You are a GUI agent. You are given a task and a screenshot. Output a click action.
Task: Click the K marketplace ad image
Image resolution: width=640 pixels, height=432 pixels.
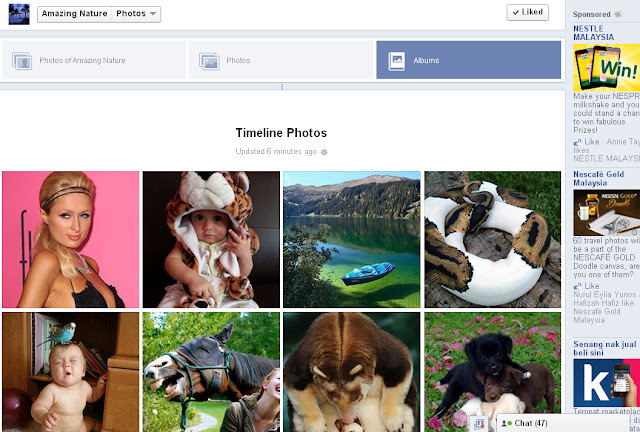(607, 383)
